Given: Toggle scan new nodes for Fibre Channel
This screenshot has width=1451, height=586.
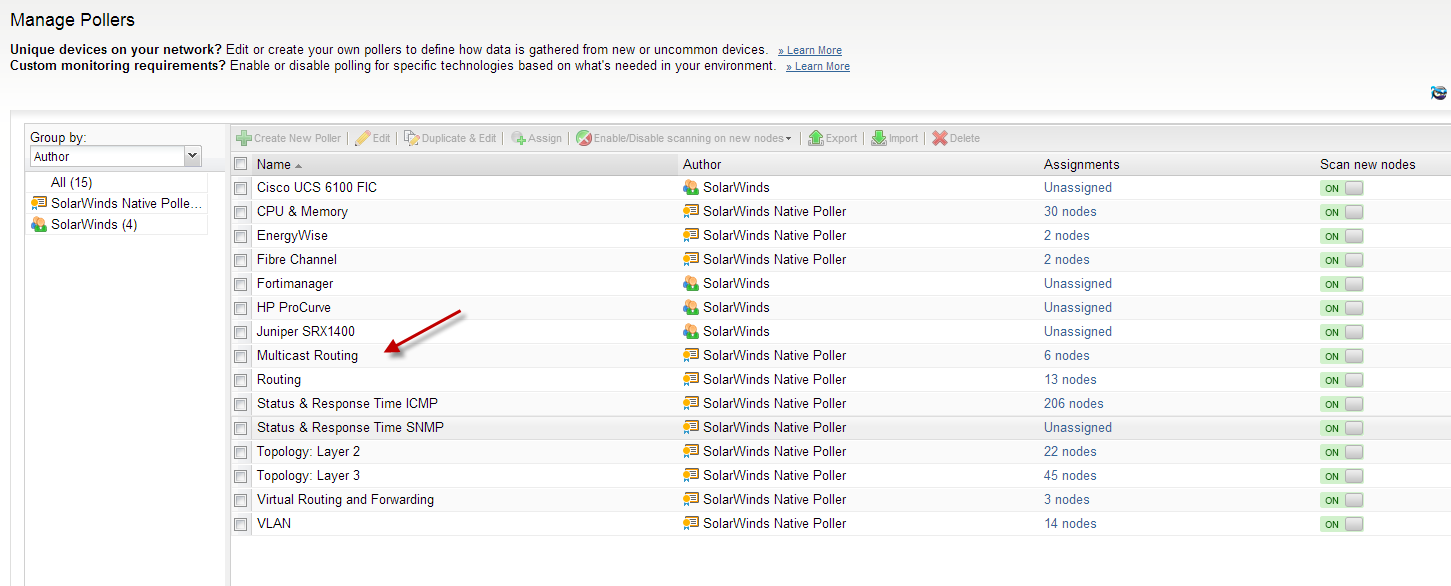Looking at the screenshot, I should tap(1341, 260).
